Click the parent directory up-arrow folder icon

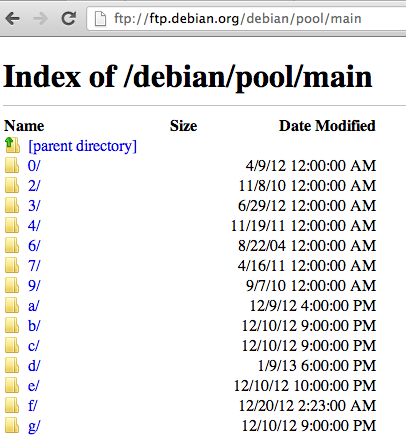pos(12,146)
